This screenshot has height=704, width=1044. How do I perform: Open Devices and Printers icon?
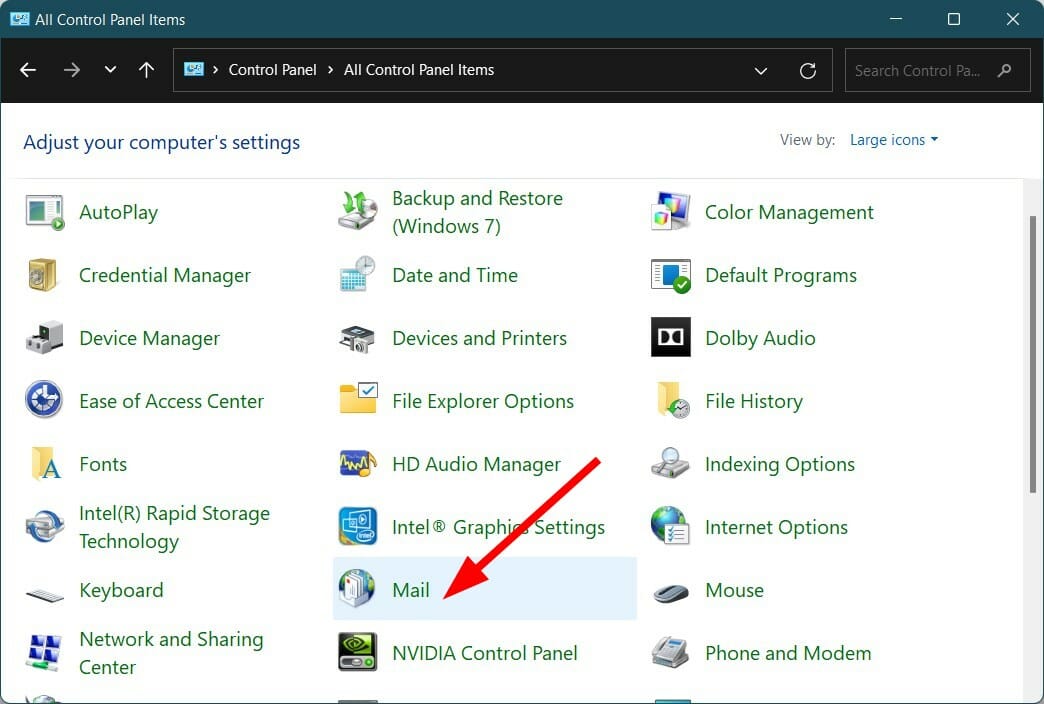point(357,338)
